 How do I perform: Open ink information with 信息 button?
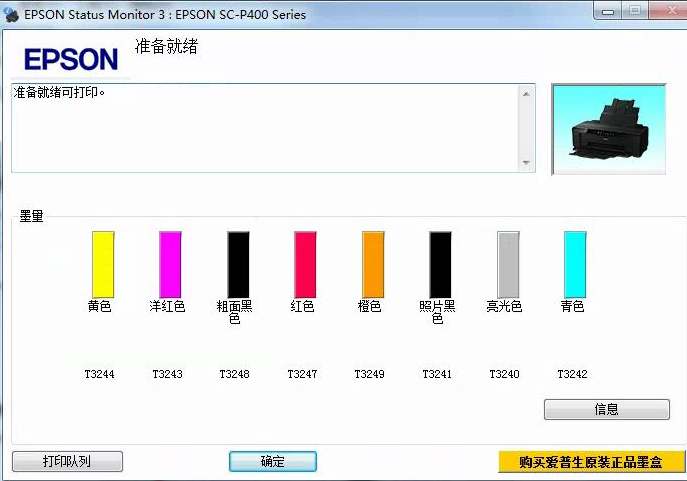pos(606,409)
